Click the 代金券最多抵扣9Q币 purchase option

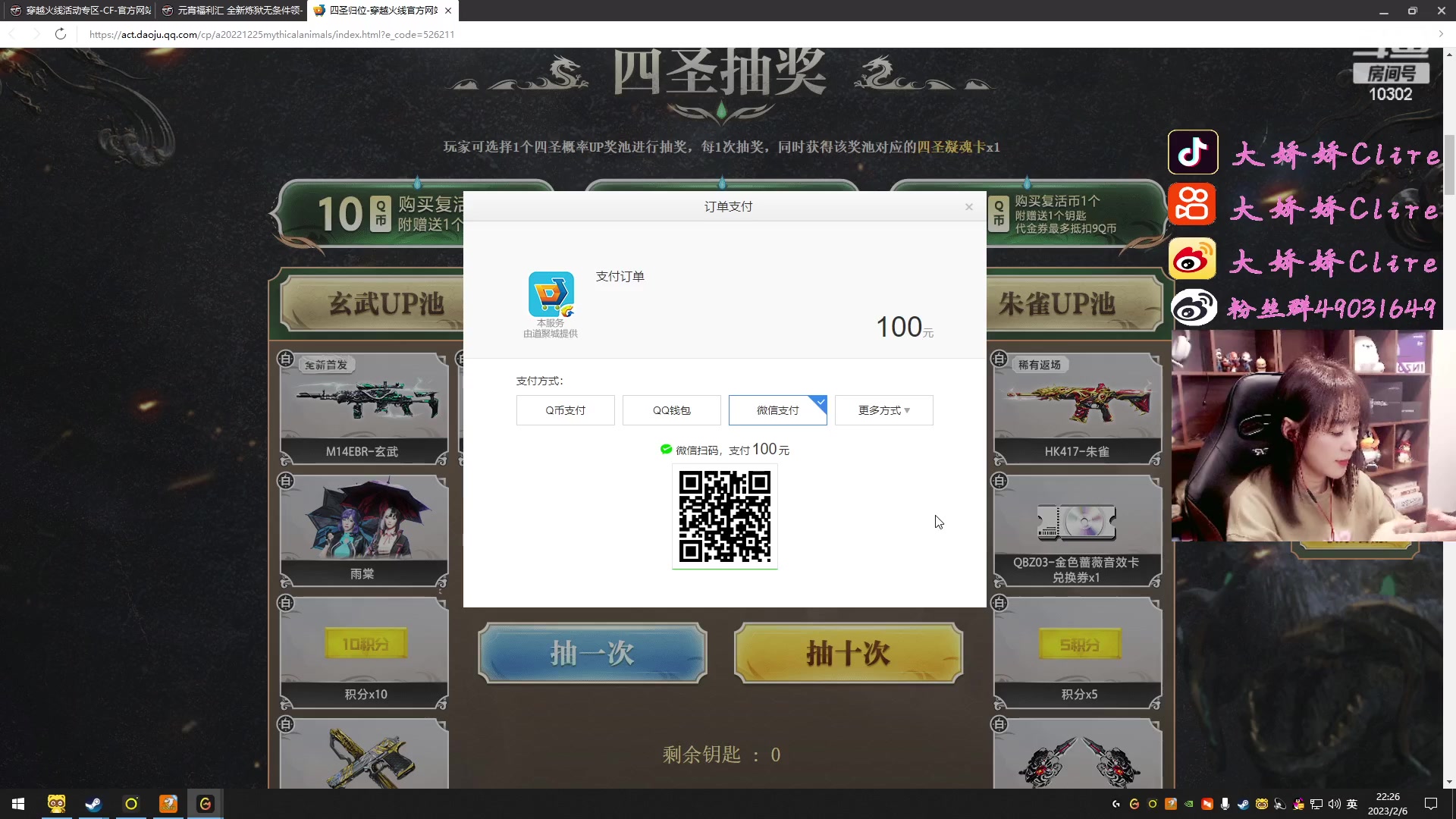coord(1075,214)
